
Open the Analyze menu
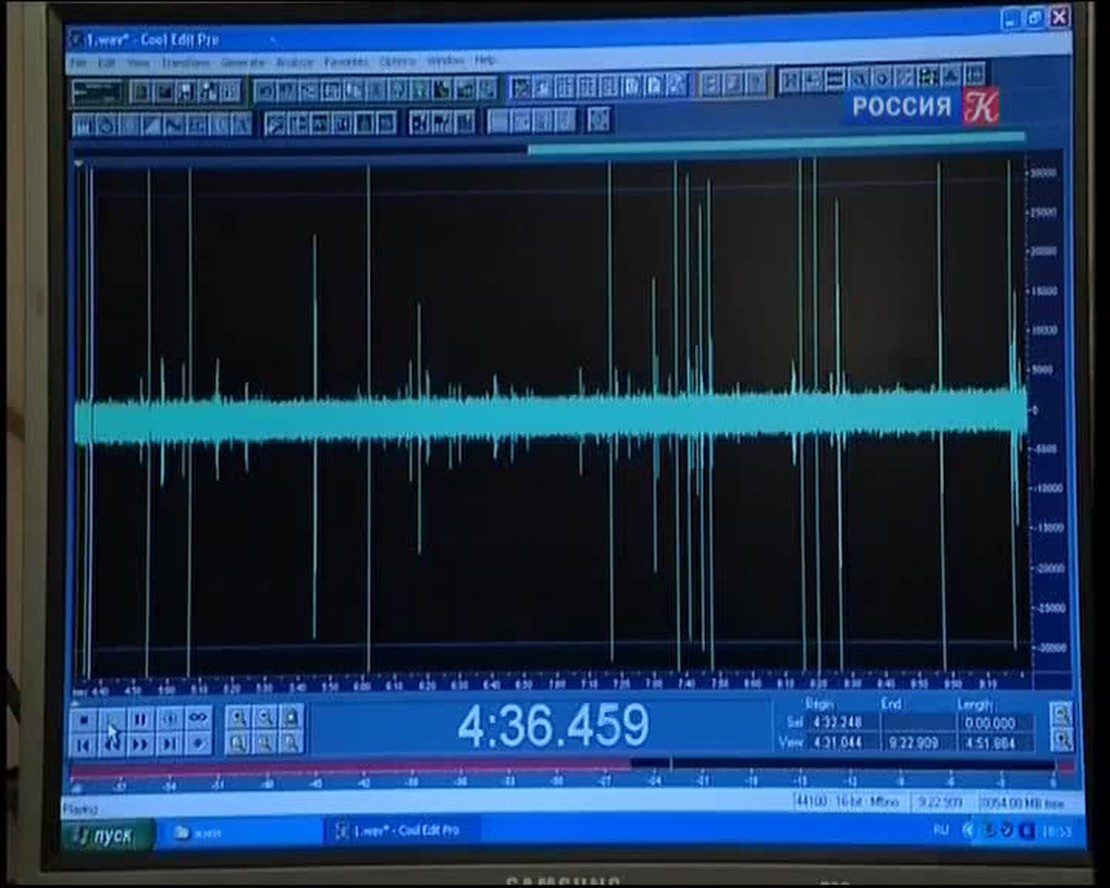click(x=294, y=62)
